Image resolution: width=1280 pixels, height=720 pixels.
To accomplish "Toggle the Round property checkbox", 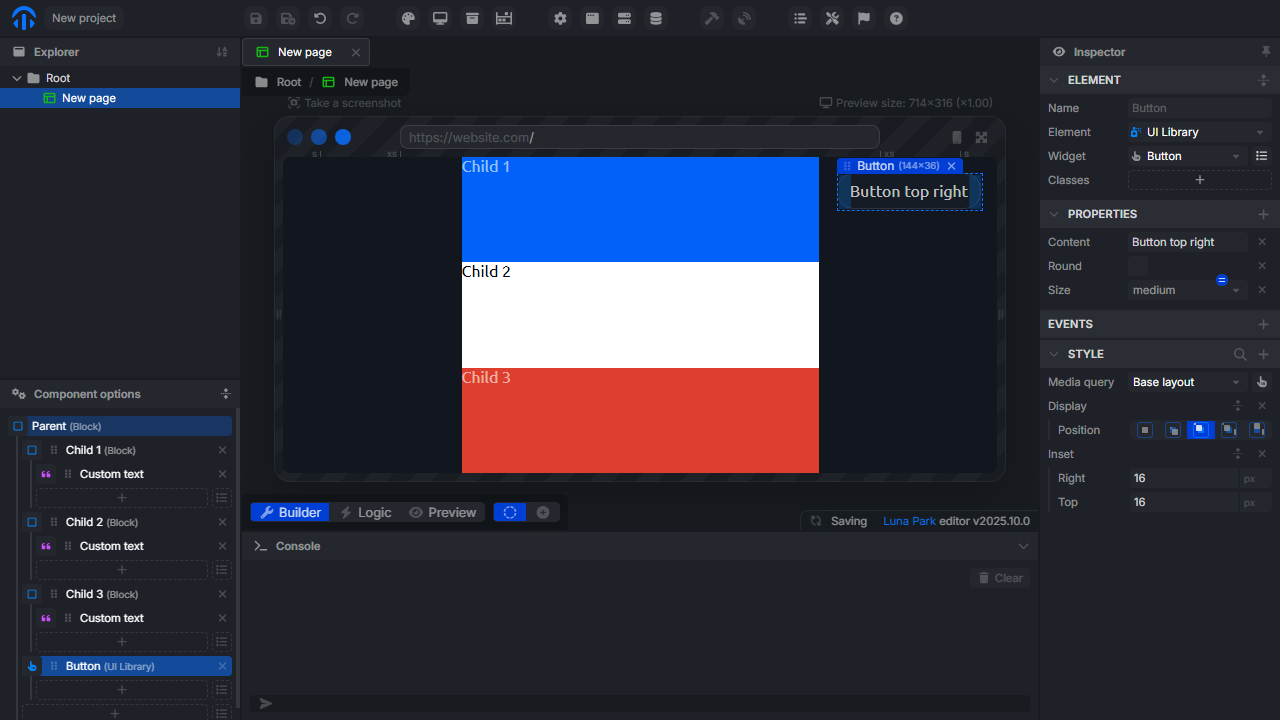I will 1138,266.
